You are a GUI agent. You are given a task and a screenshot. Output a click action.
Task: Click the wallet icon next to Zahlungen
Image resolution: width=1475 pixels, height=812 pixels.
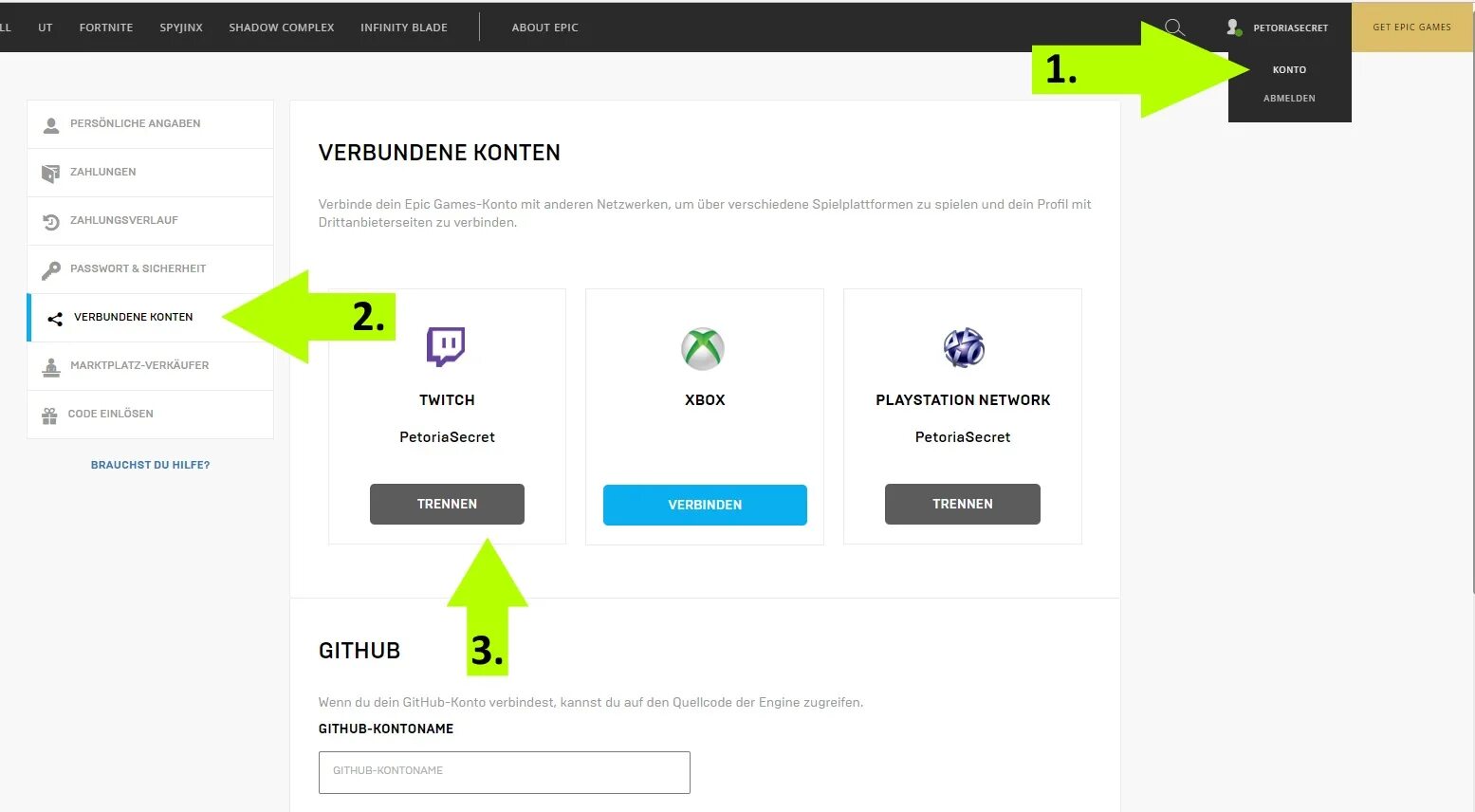click(x=50, y=173)
